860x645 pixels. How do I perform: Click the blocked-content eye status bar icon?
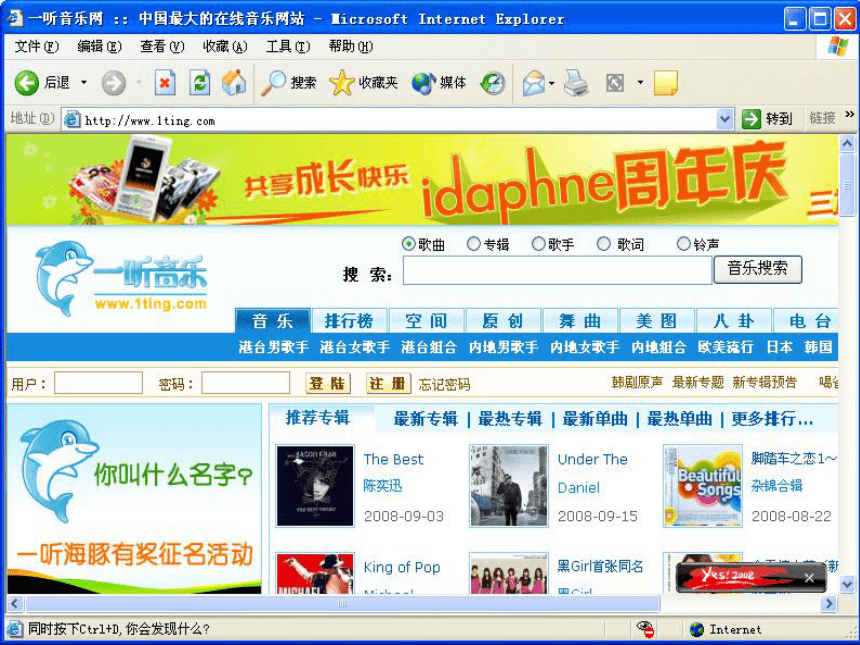coord(645,629)
